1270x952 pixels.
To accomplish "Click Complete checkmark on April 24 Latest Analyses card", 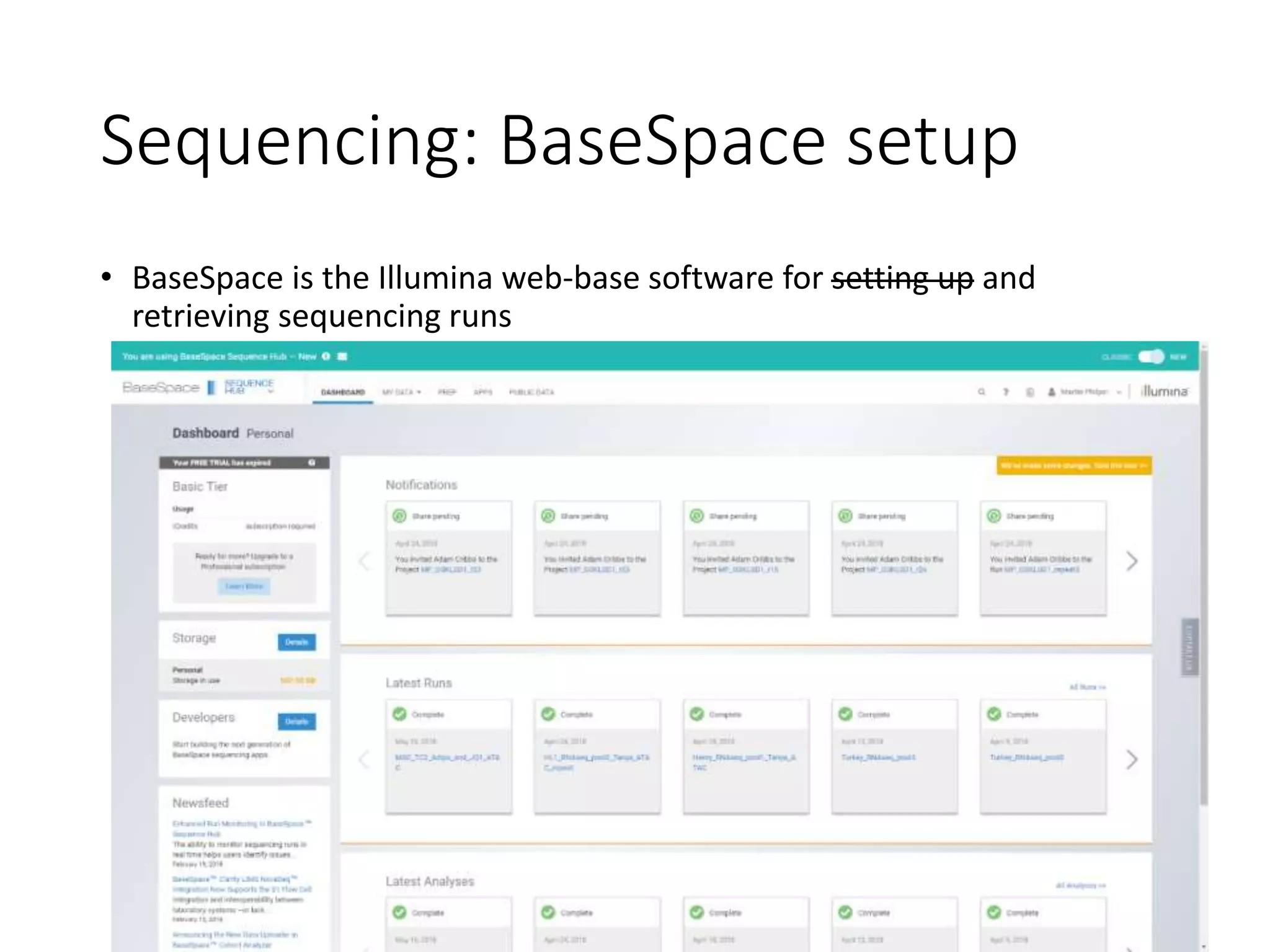I will 548,912.
